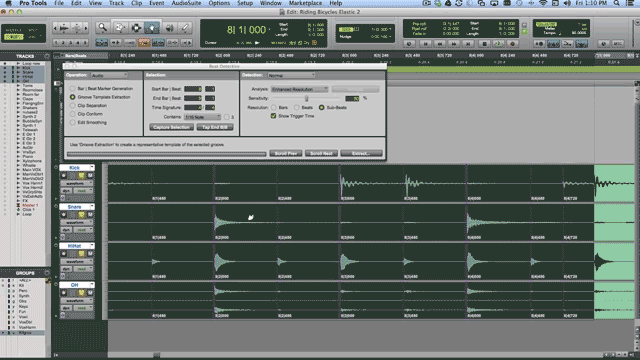Mute the HiHat track
This screenshot has width=640, height=360.
pyautogui.click(x=90, y=254)
